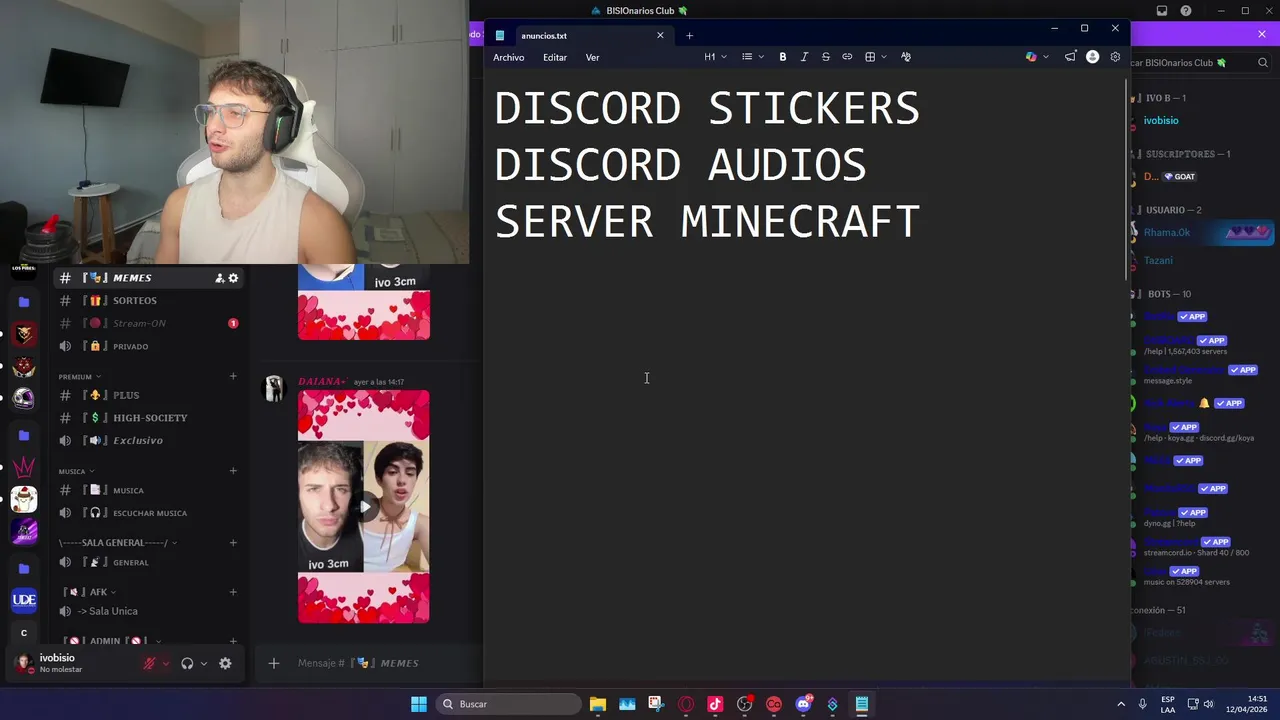Edit MEMES channel settings gear

pos(233,278)
